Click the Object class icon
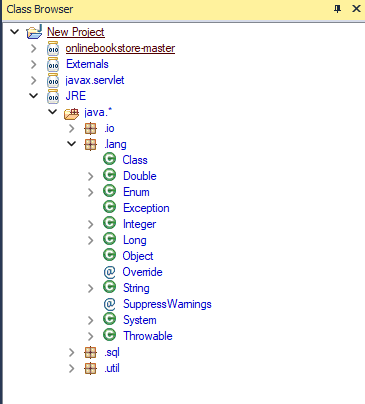365x404 pixels. (x=109, y=255)
